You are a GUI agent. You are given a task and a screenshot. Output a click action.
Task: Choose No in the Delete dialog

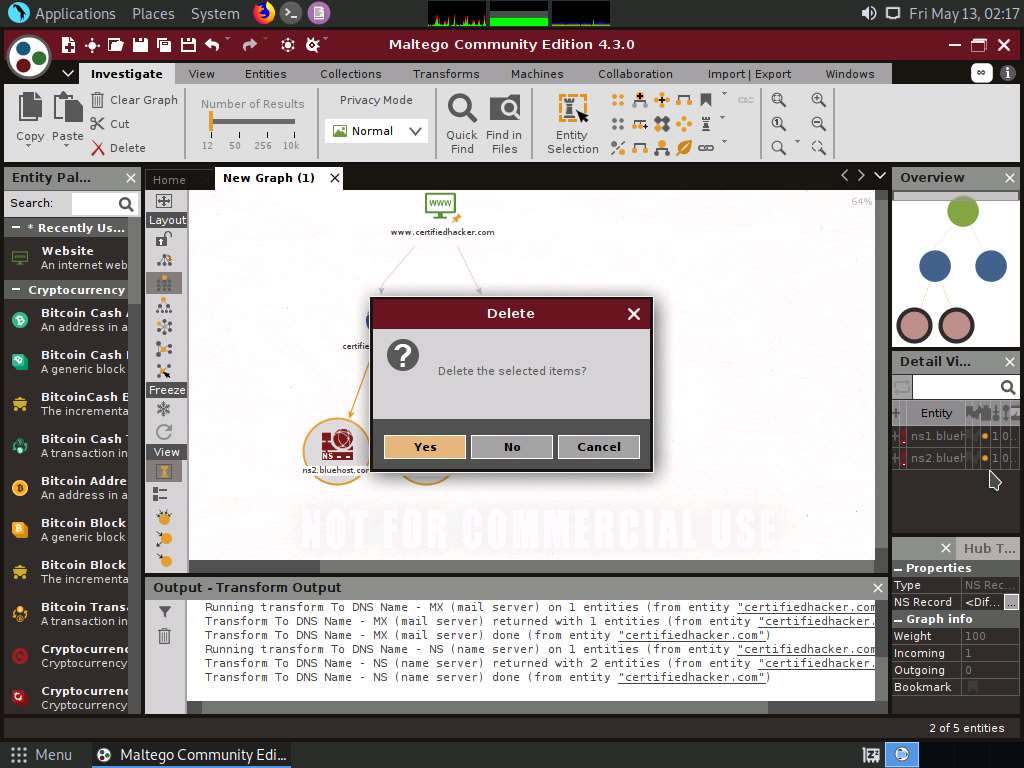pyautogui.click(x=512, y=447)
